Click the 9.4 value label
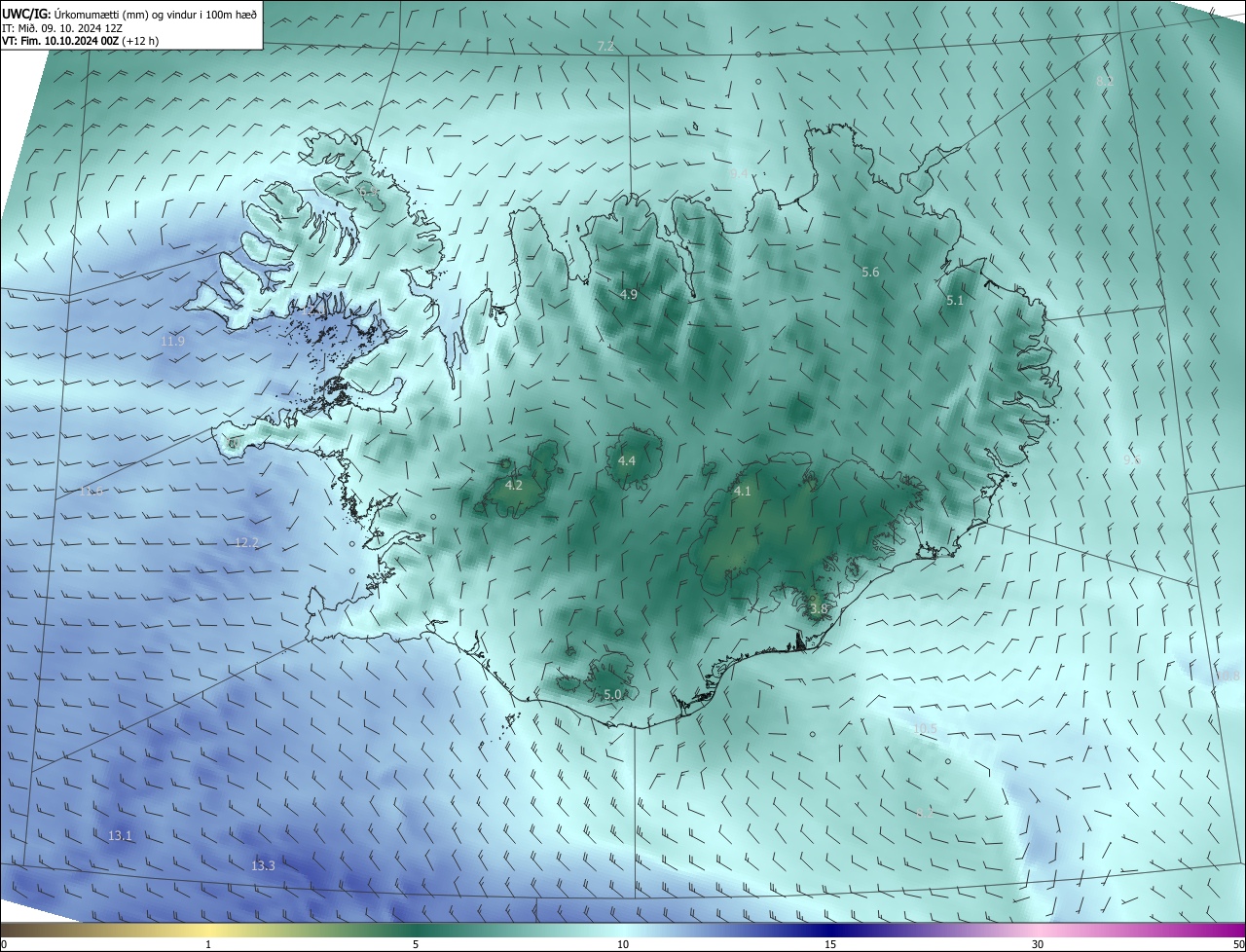The width and height of the screenshot is (1246, 952). pyautogui.click(x=739, y=173)
